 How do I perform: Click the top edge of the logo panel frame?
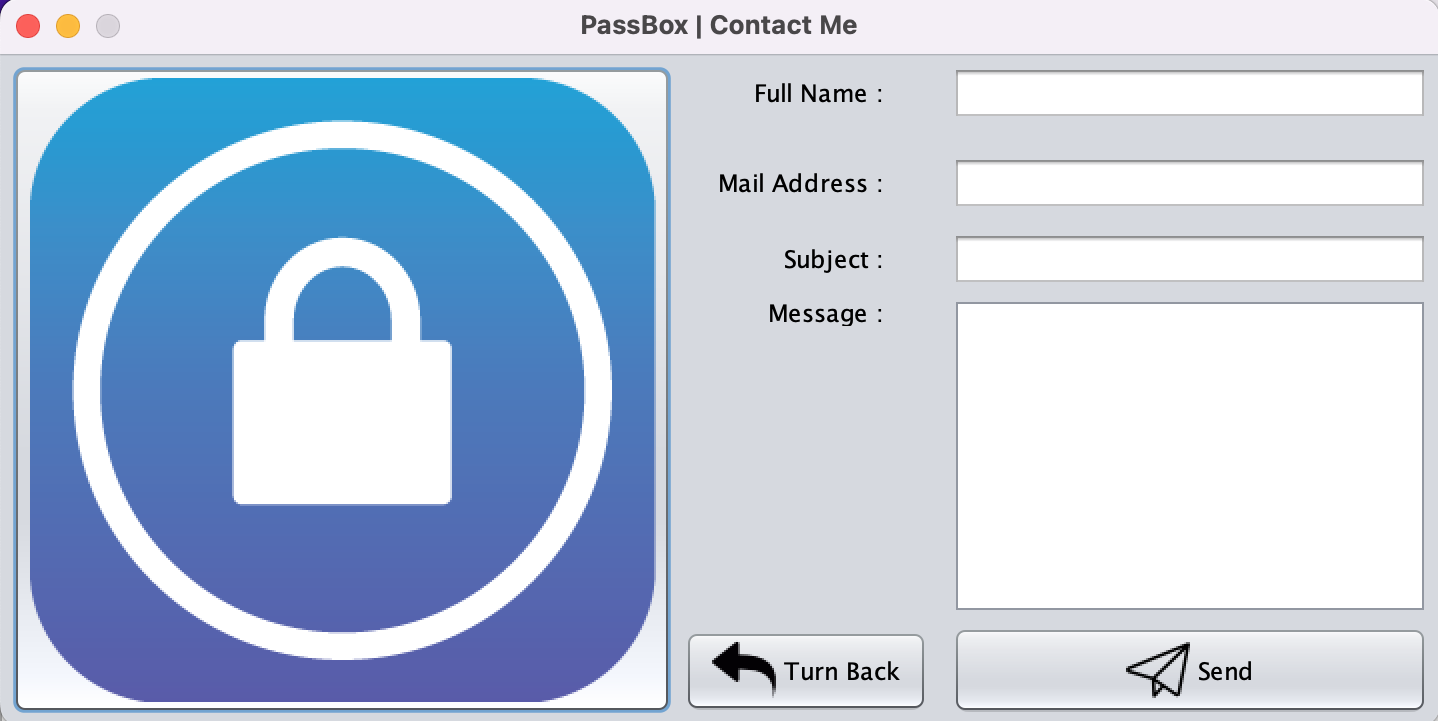point(342,71)
